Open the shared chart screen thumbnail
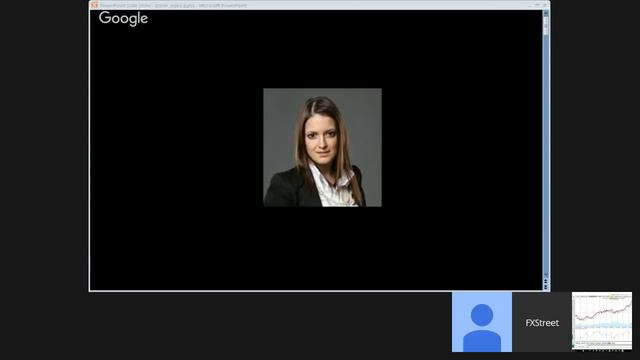 pos(602,322)
